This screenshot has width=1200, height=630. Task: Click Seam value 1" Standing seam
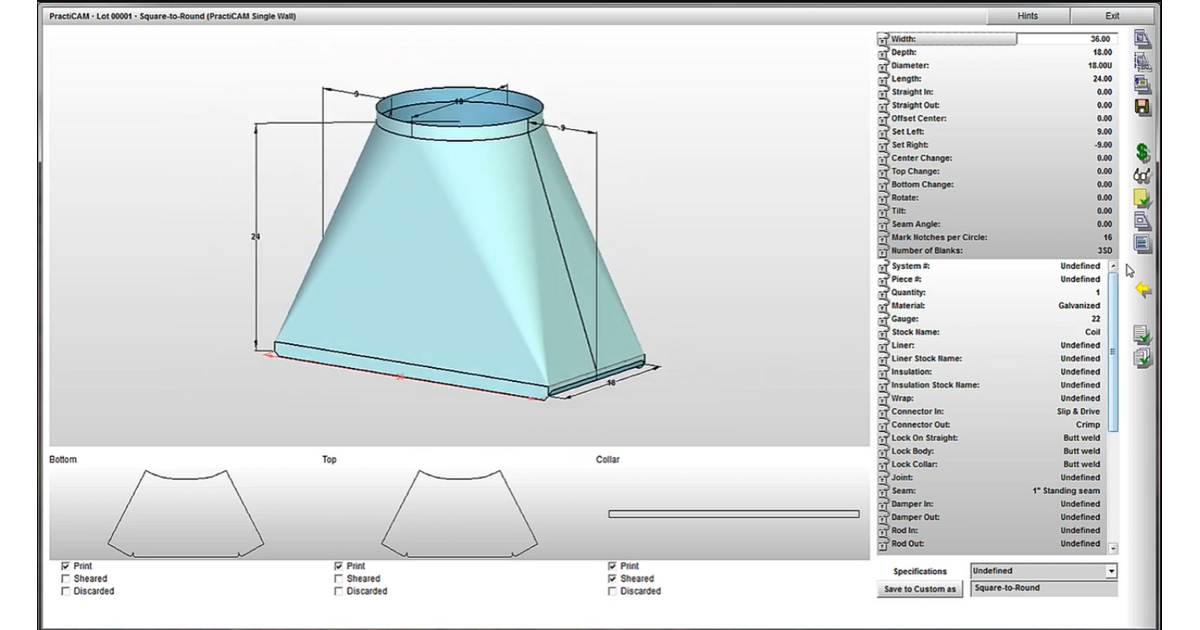[x=1066, y=490]
